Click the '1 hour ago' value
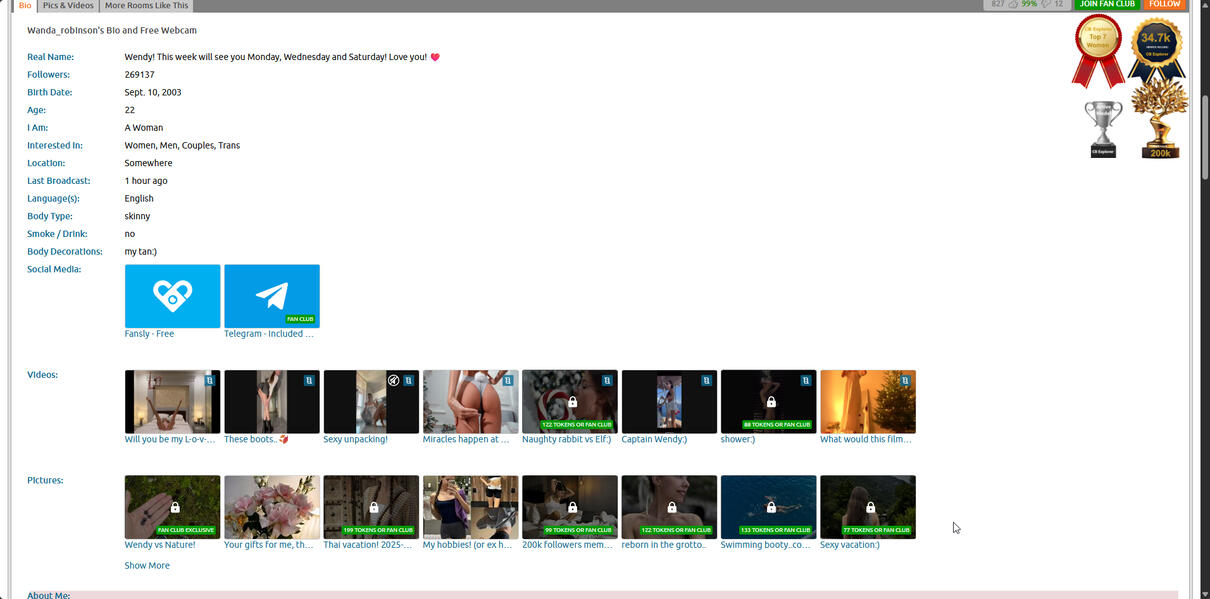Viewport: 1210px width, 599px height. click(146, 181)
